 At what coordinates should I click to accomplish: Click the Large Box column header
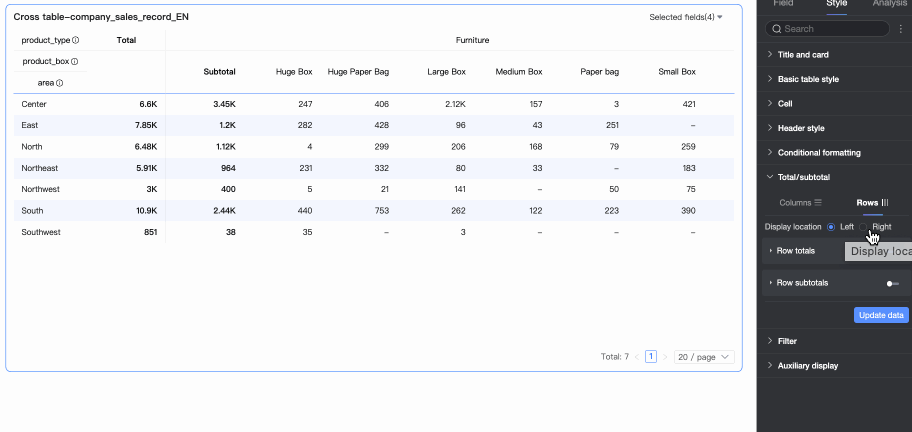[446, 72]
